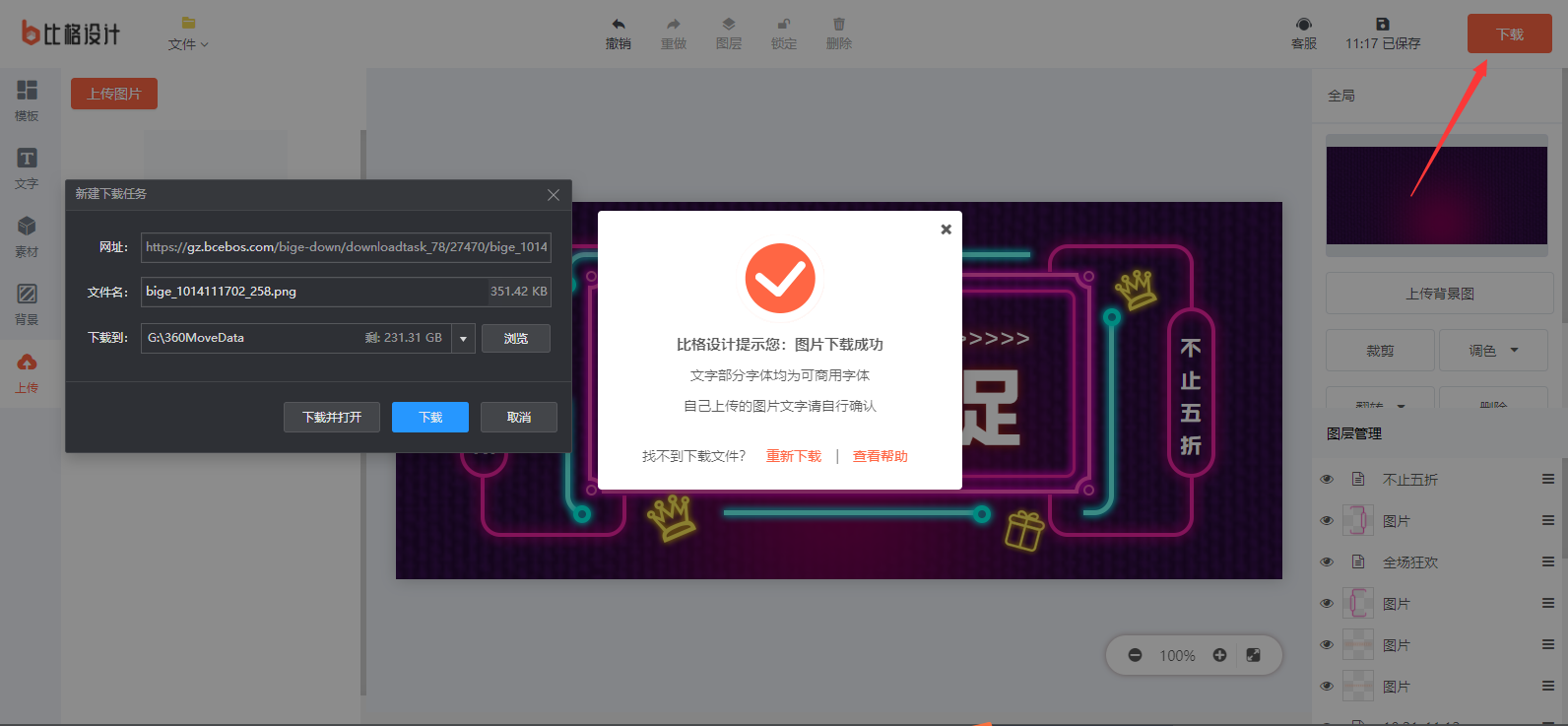The width and height of the screenshot is (1568, 726).
Task: Hide the 不止五折 layer
Action: (1327, 480)
